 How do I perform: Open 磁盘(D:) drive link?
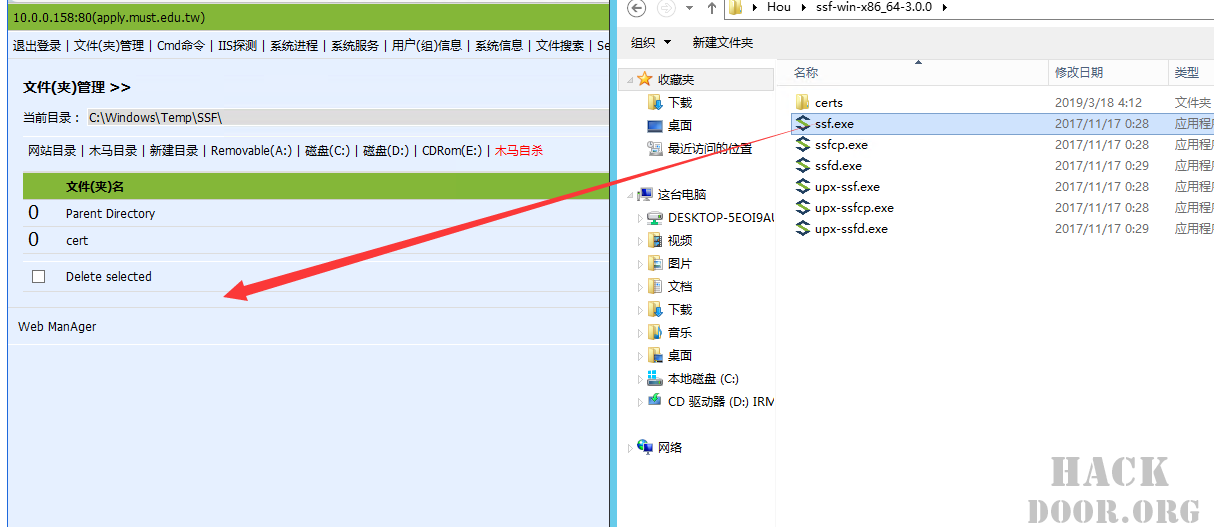tap(386, 151)
